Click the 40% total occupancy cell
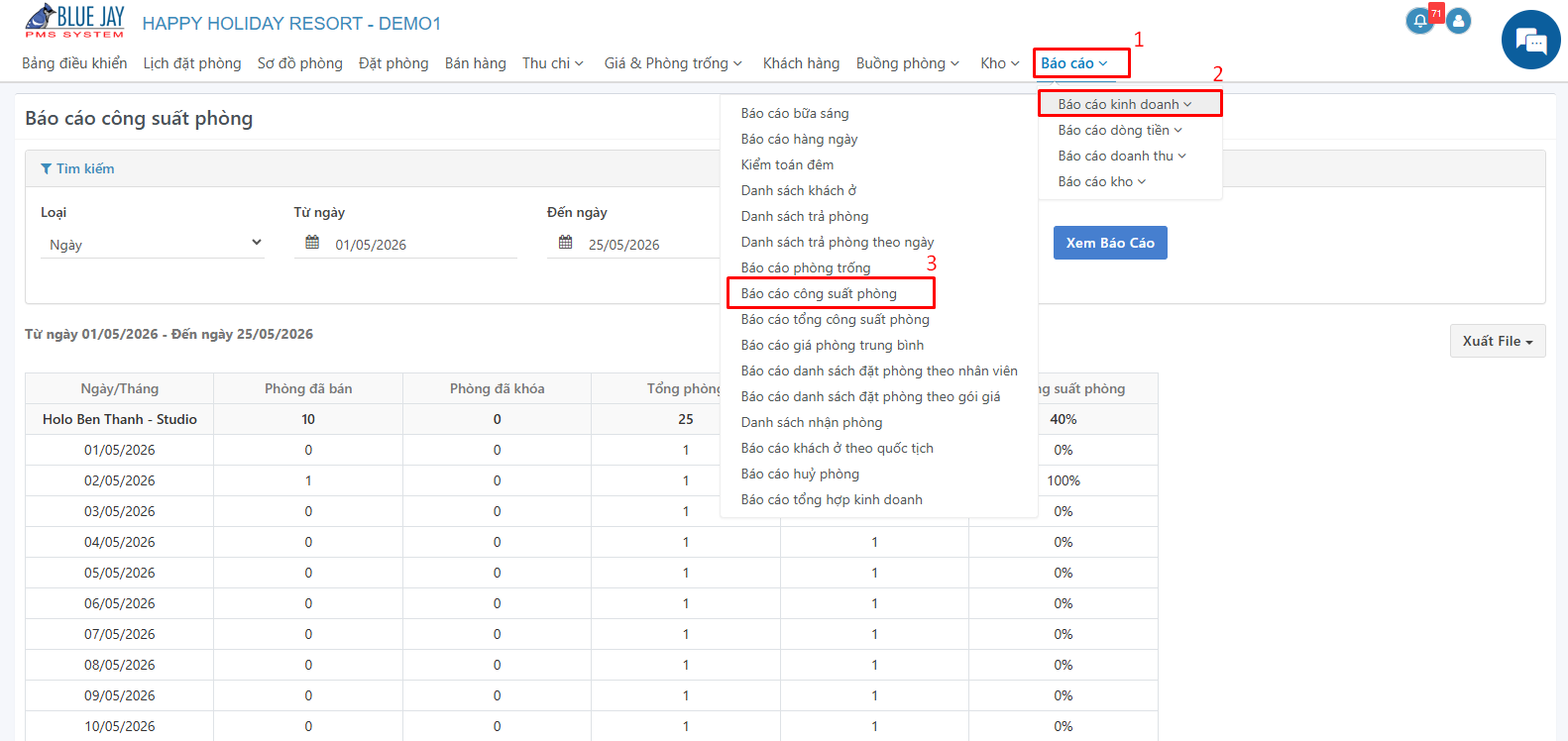 (1064, 419)
